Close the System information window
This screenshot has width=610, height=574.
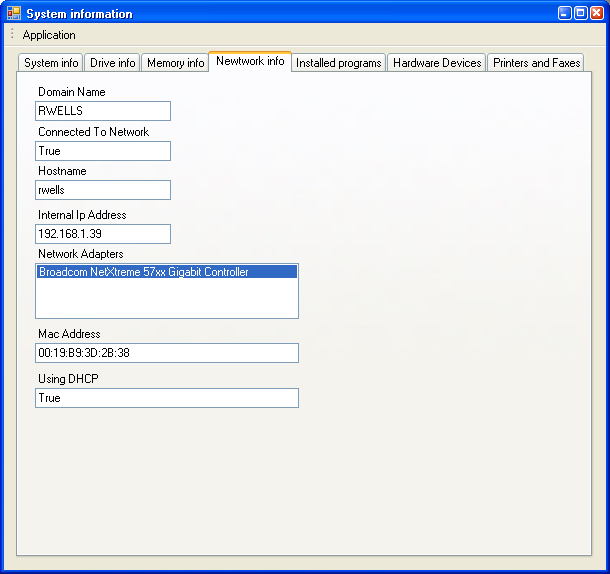tap(596, 13)
